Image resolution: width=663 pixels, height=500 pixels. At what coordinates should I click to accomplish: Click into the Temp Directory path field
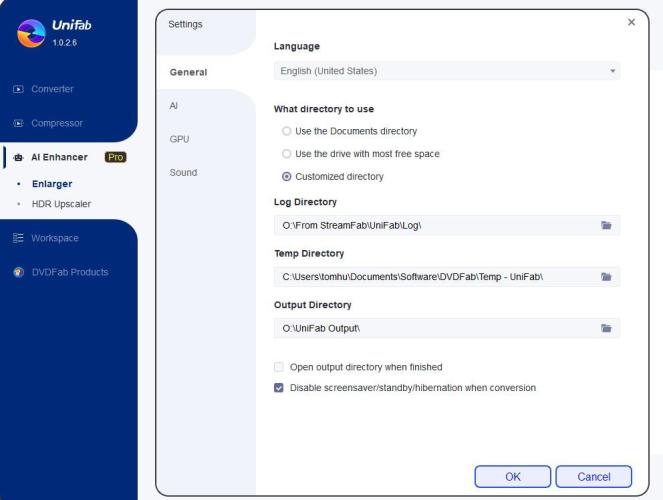pos(447,277)
